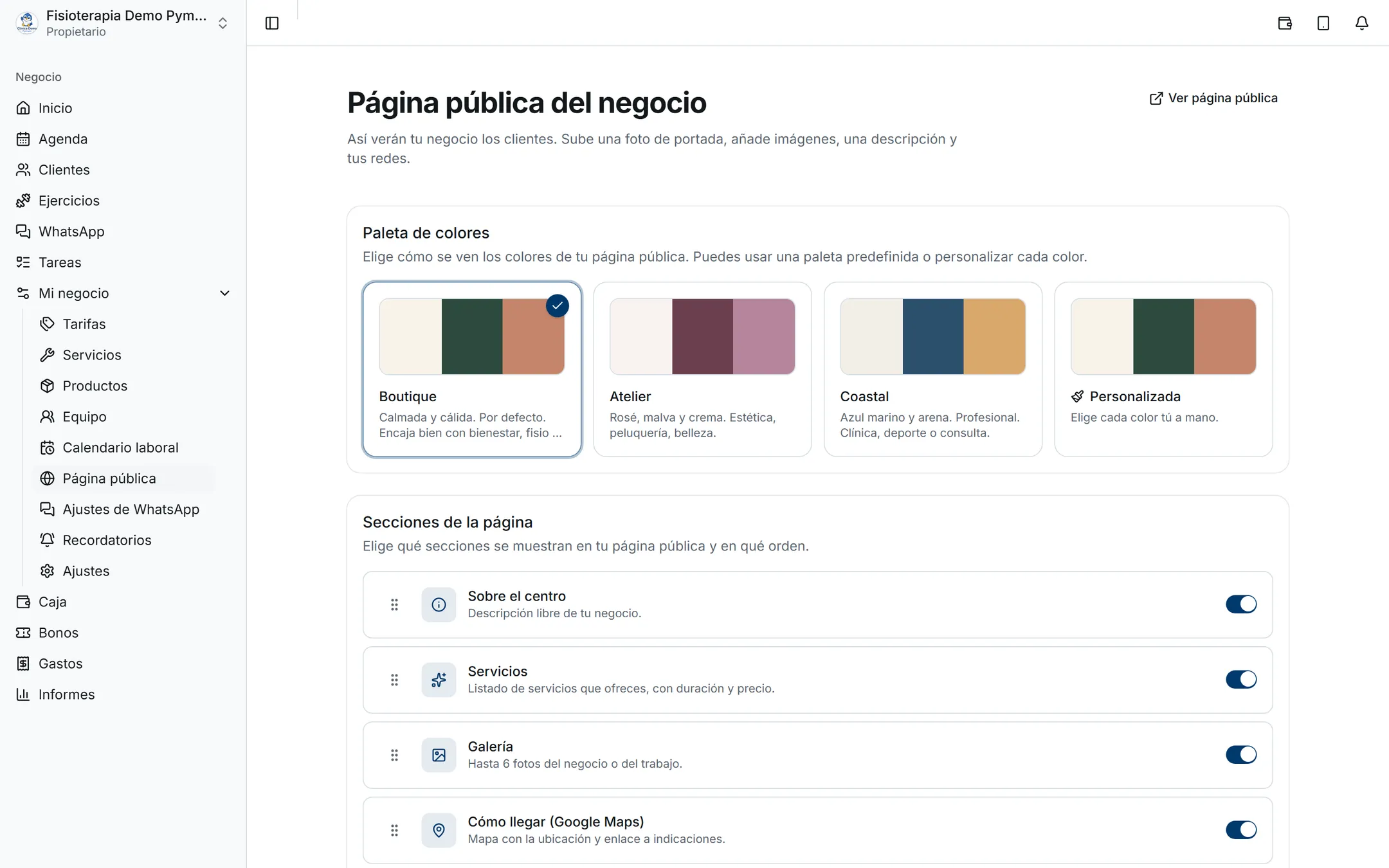The height and width of the screenshot is (868, 1389).
Task: Click the tablet device icon in top bar
Action: click(1323, 23)
